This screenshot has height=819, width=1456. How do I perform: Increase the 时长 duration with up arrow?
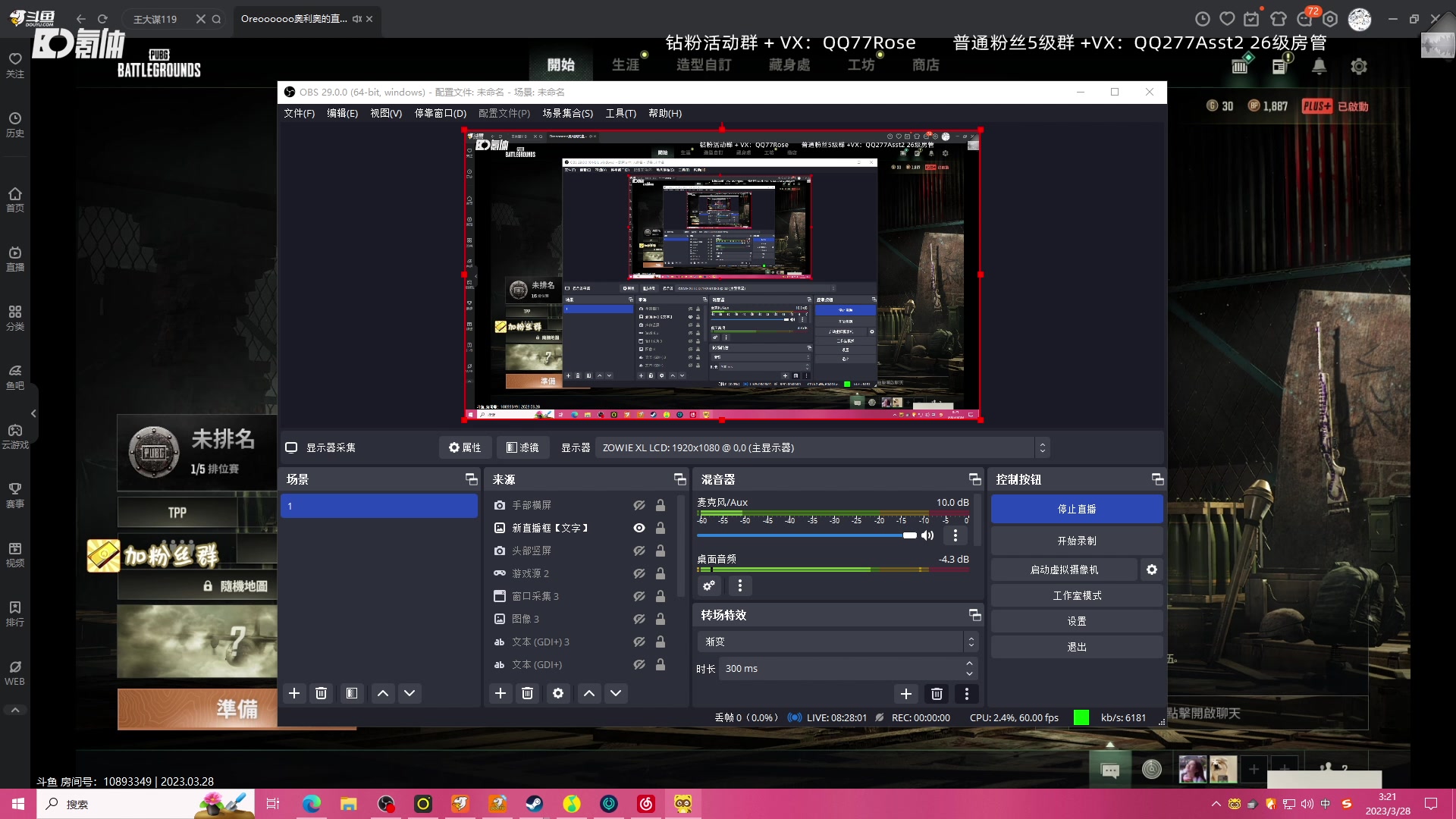pos(969,664)
